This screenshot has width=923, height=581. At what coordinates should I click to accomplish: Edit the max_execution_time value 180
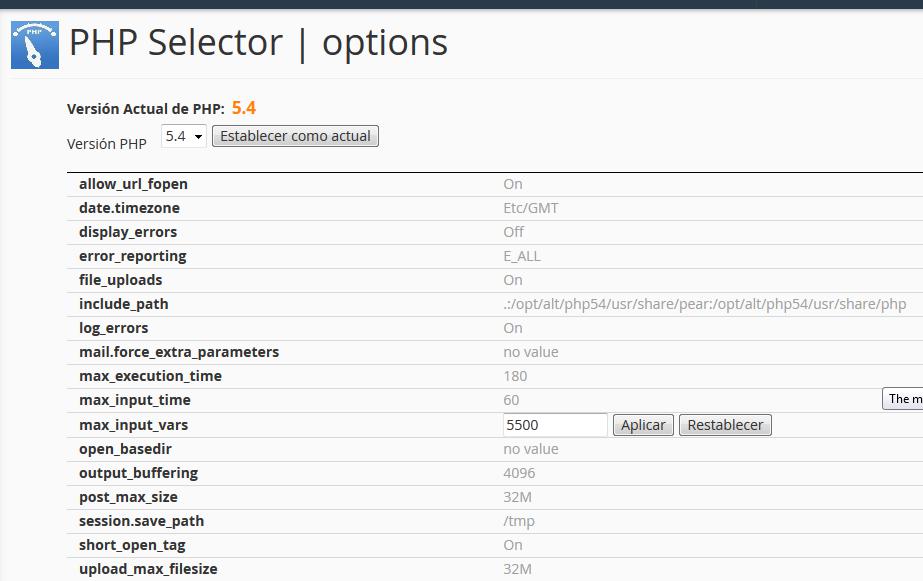click(x=515, y=376)
